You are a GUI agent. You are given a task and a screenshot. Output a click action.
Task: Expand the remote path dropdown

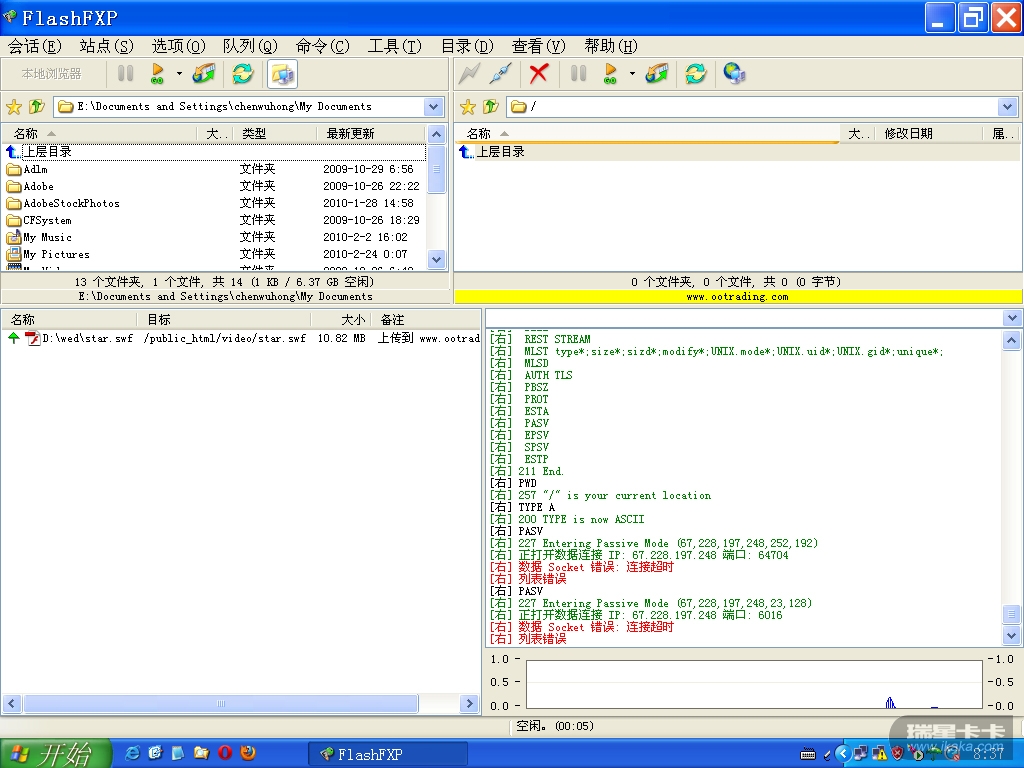(x=1007, y=106)
